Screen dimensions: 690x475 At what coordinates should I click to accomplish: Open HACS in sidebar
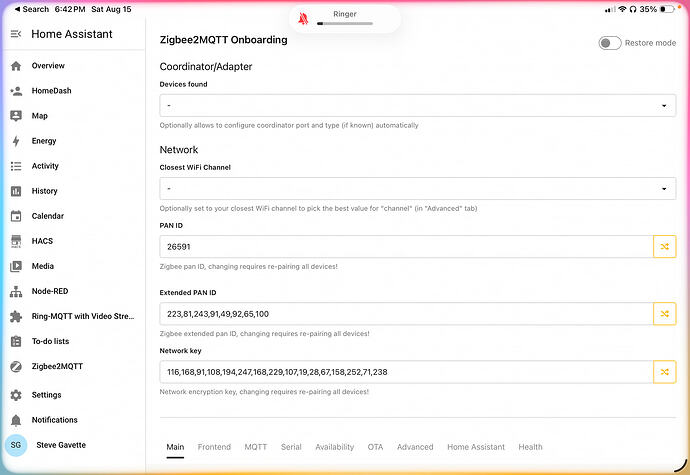point(42,241)
